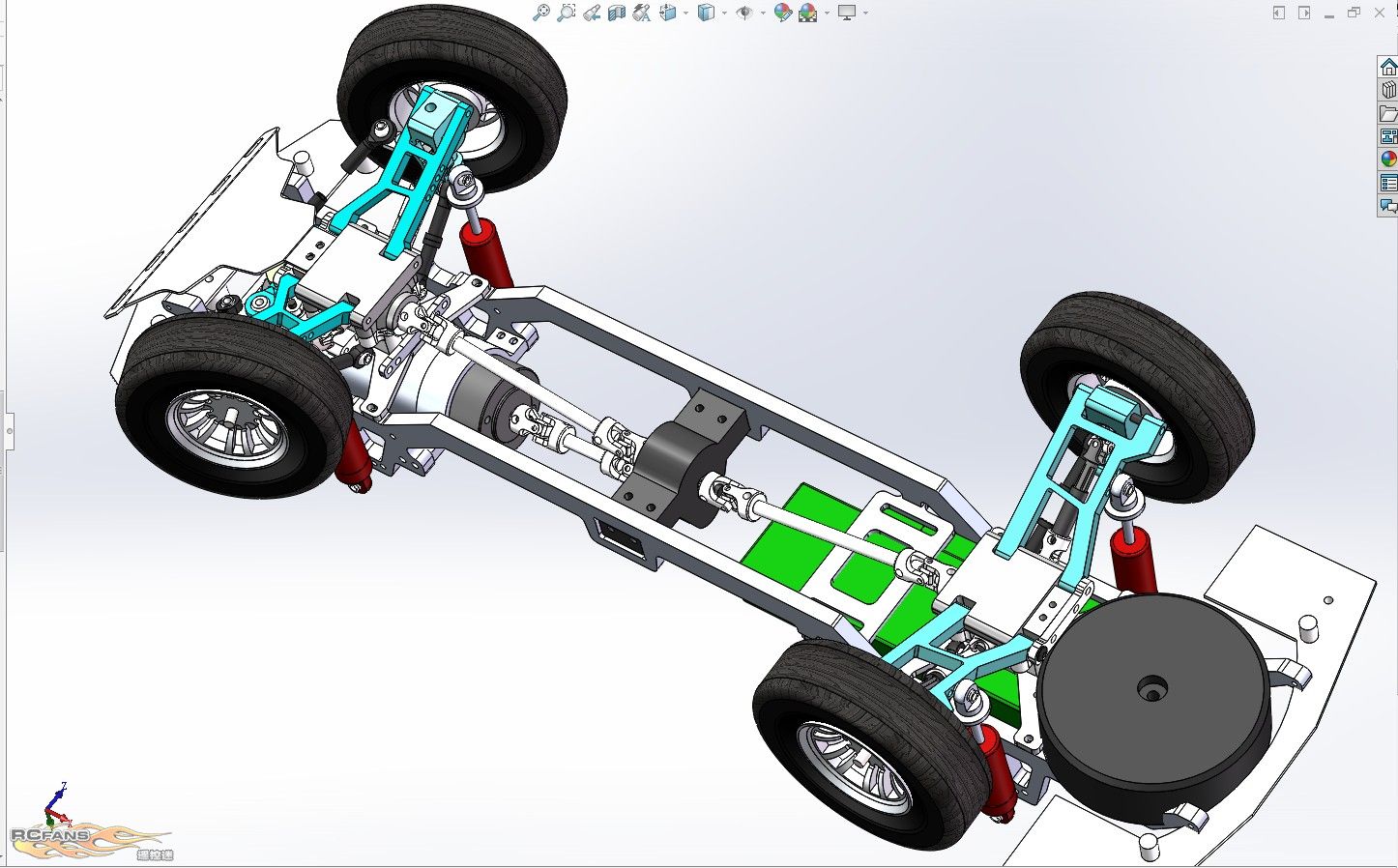Open the SolidWorks Forum chat tab
This screenshot has height=868, width=1398.
1388,206
